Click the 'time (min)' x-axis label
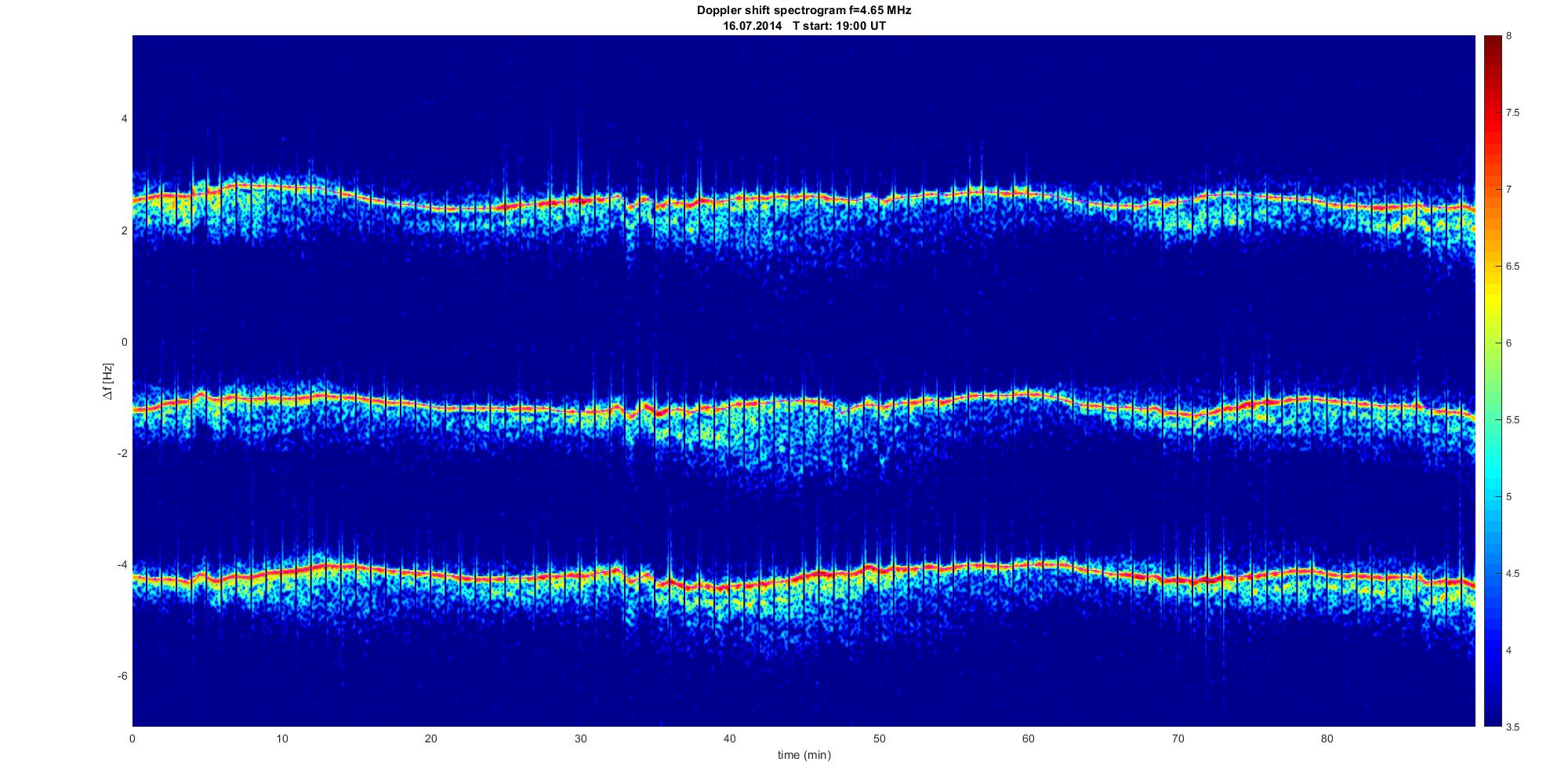 tap(804, 755)
